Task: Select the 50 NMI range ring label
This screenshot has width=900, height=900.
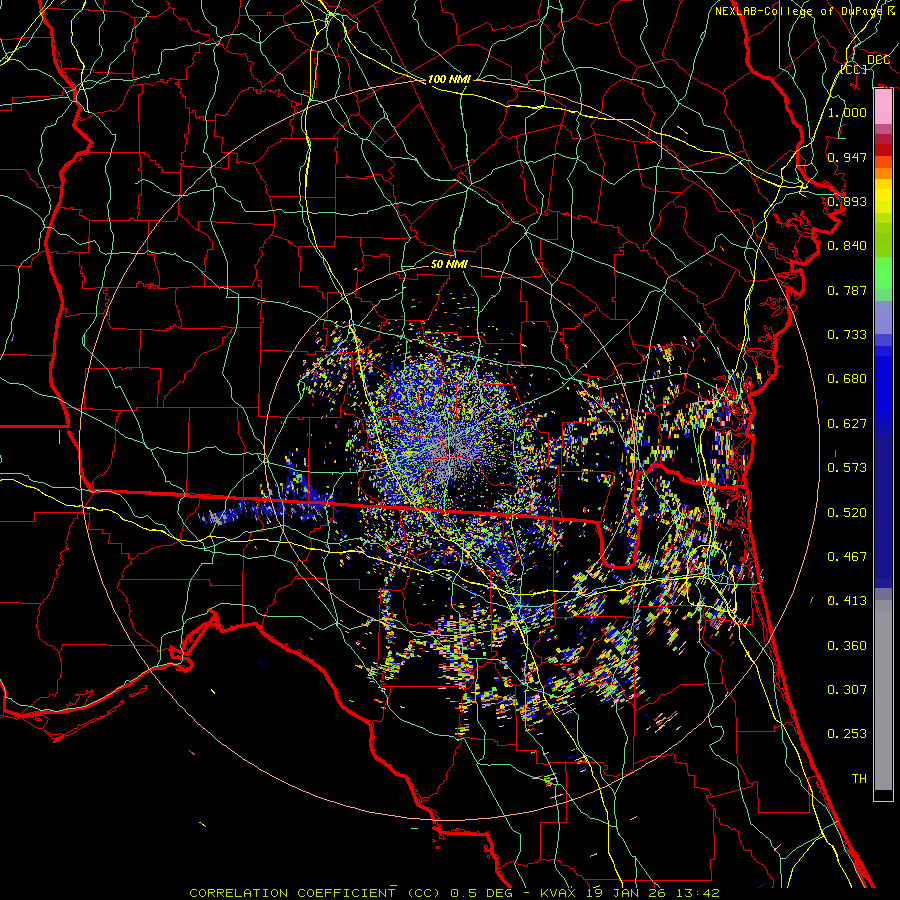Action: (x=449, y=264)
